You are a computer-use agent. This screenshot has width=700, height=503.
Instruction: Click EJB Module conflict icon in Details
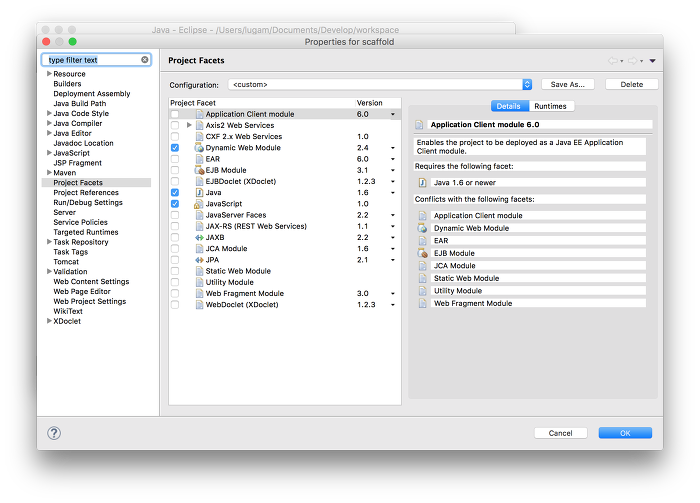(422, 253)
